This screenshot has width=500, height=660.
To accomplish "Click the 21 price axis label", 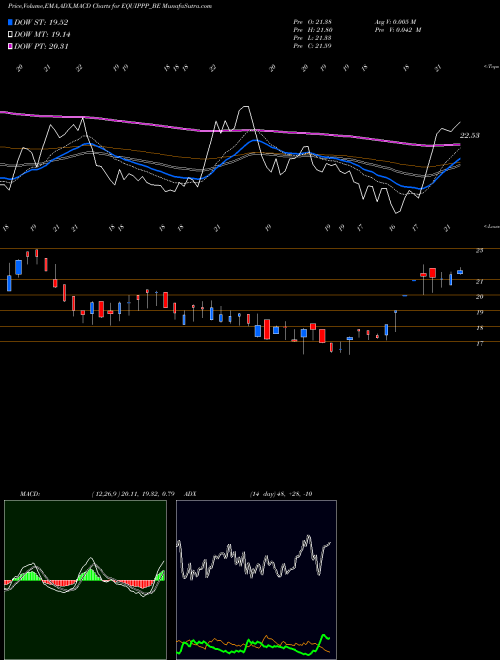I will (x=479, y=282).
